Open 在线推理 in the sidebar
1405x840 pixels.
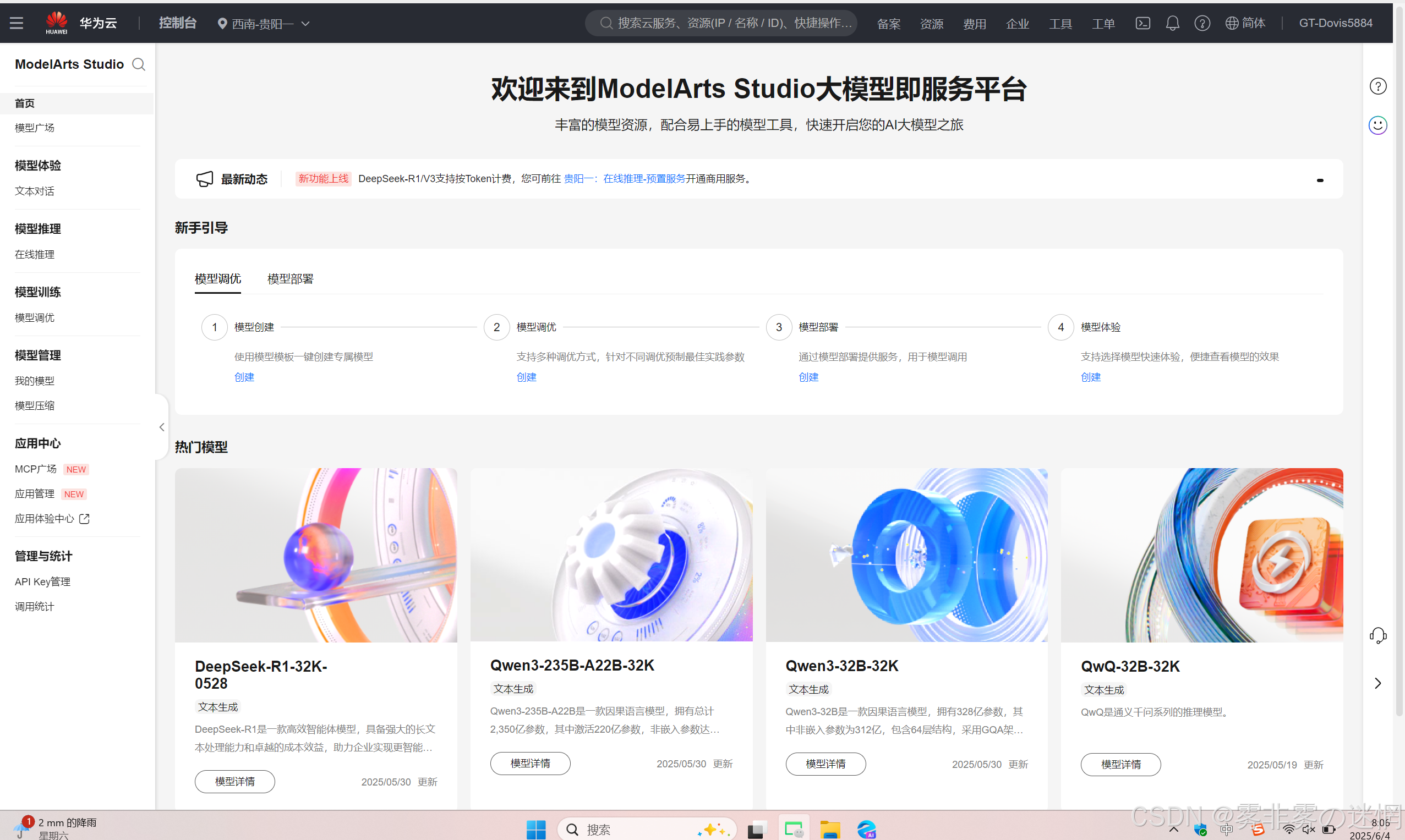click(x=35, y=255)
